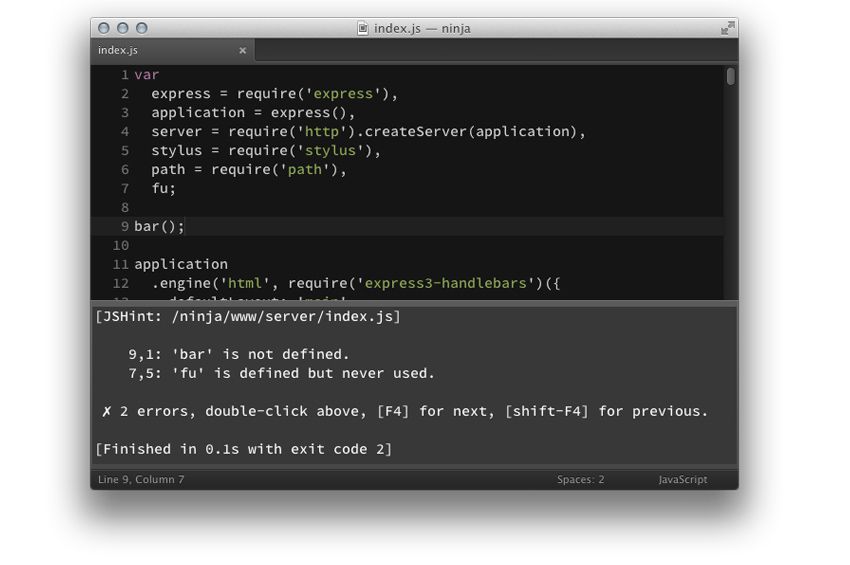Image resolution: width=850 pixels, height=565 pixels.
Task: Click the JSHint file path header line
Action: coord(247,316)
